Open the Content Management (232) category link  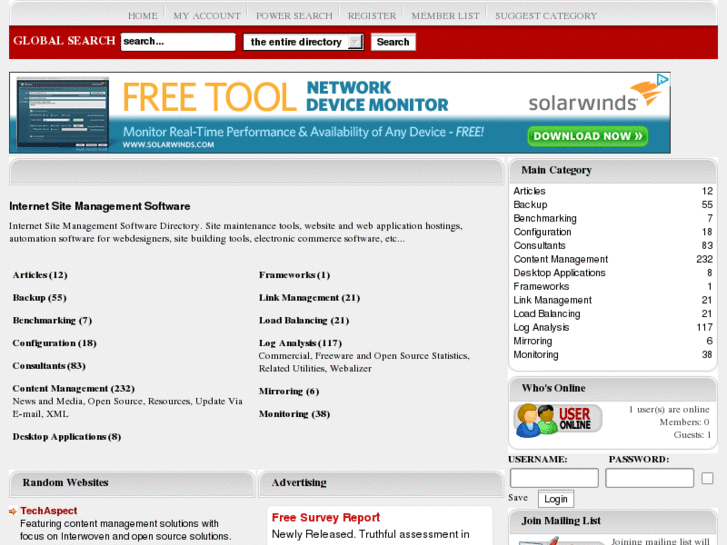coord(73,389)
